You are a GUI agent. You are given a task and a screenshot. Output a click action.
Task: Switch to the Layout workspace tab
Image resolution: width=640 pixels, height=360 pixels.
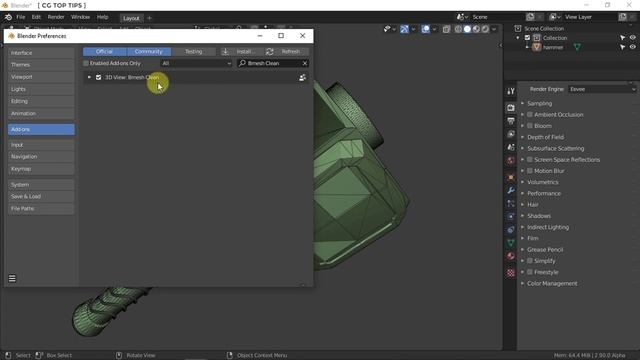click(131, 18)
